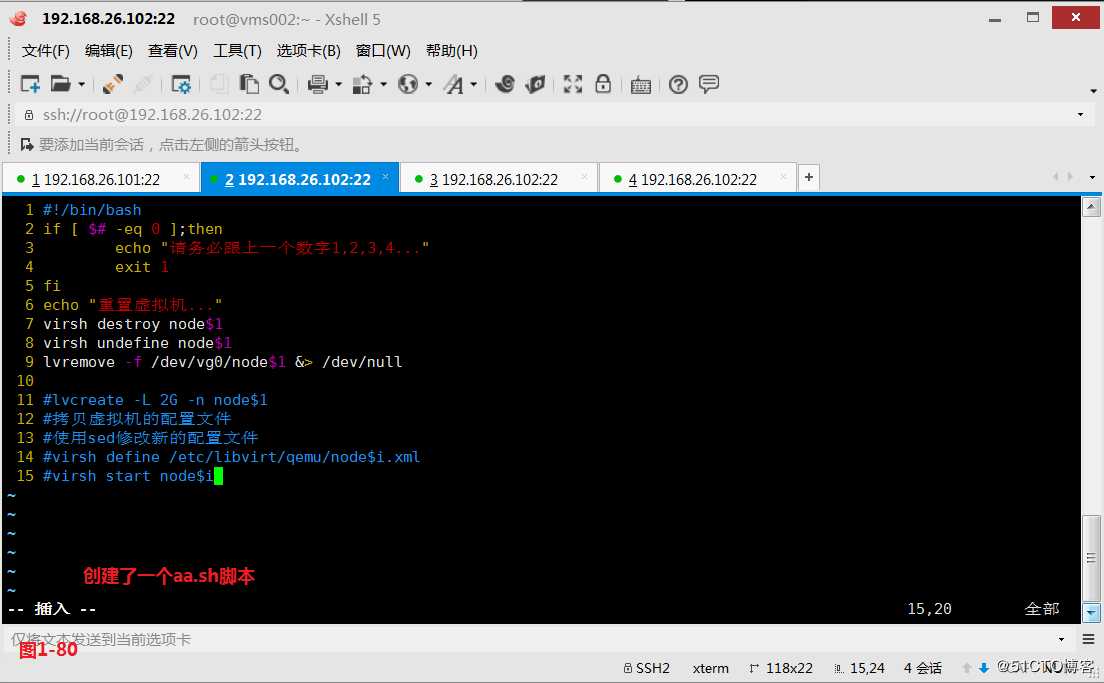Click the speech bubble feedback icon
The image size is (1104, 683).
709,84
